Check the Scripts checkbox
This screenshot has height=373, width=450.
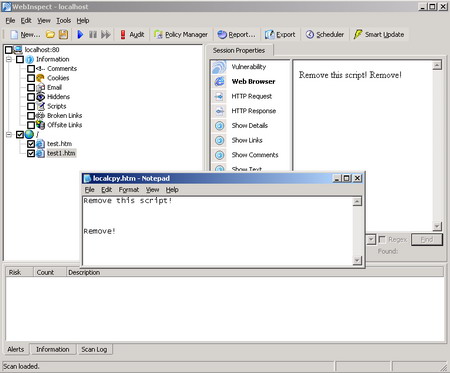click(31, 106)
